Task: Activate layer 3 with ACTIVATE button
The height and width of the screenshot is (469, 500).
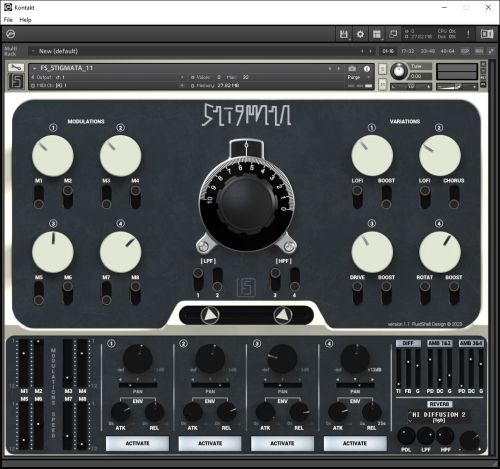Action: point(282,443)
